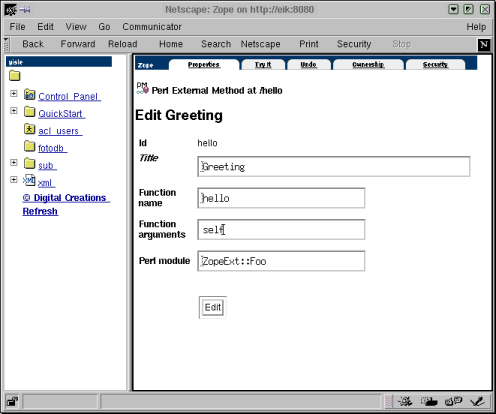Screen dimensions: 496x414
Task: Focus the Function name input field
Action: 281,198
